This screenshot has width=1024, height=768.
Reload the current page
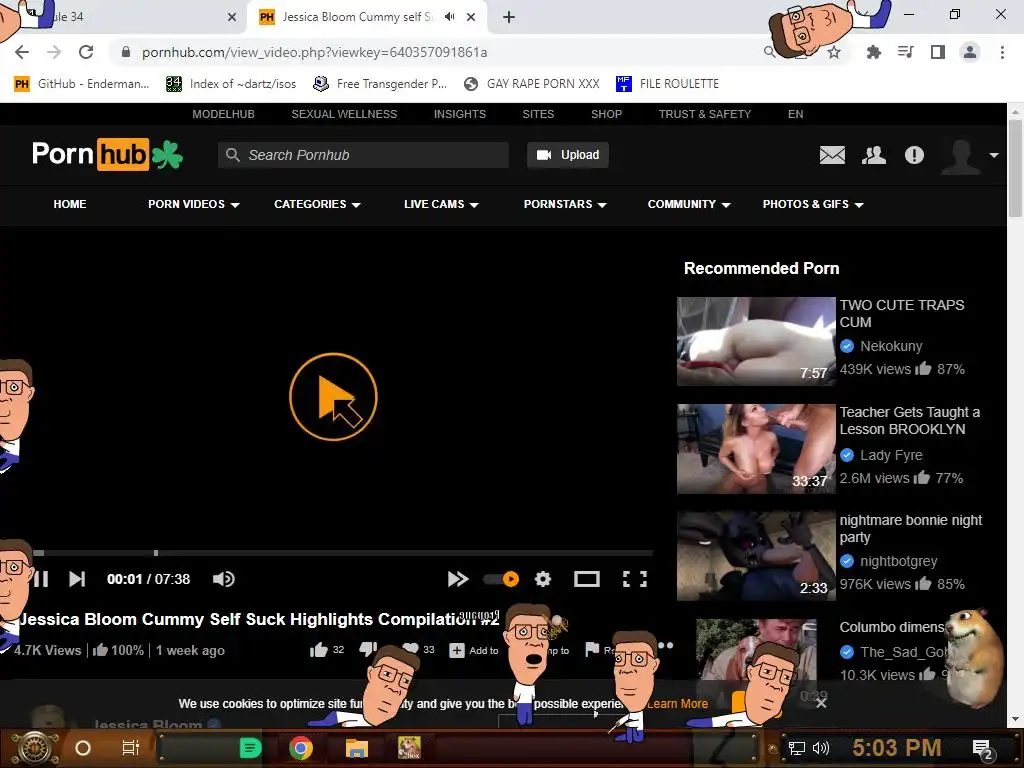(86, 52)
